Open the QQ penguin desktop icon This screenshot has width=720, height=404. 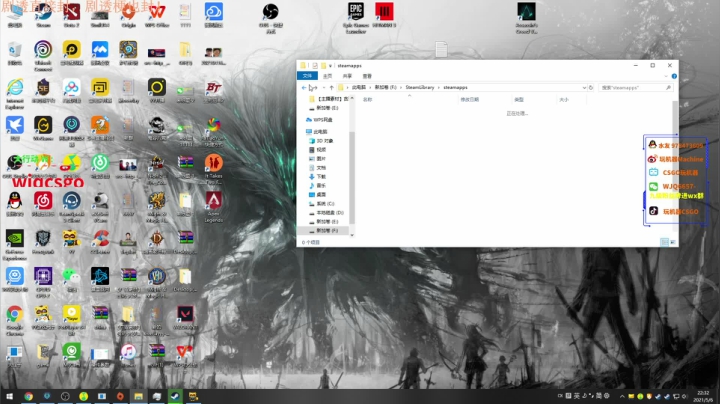pyautogui.click(x=15, y=204)
